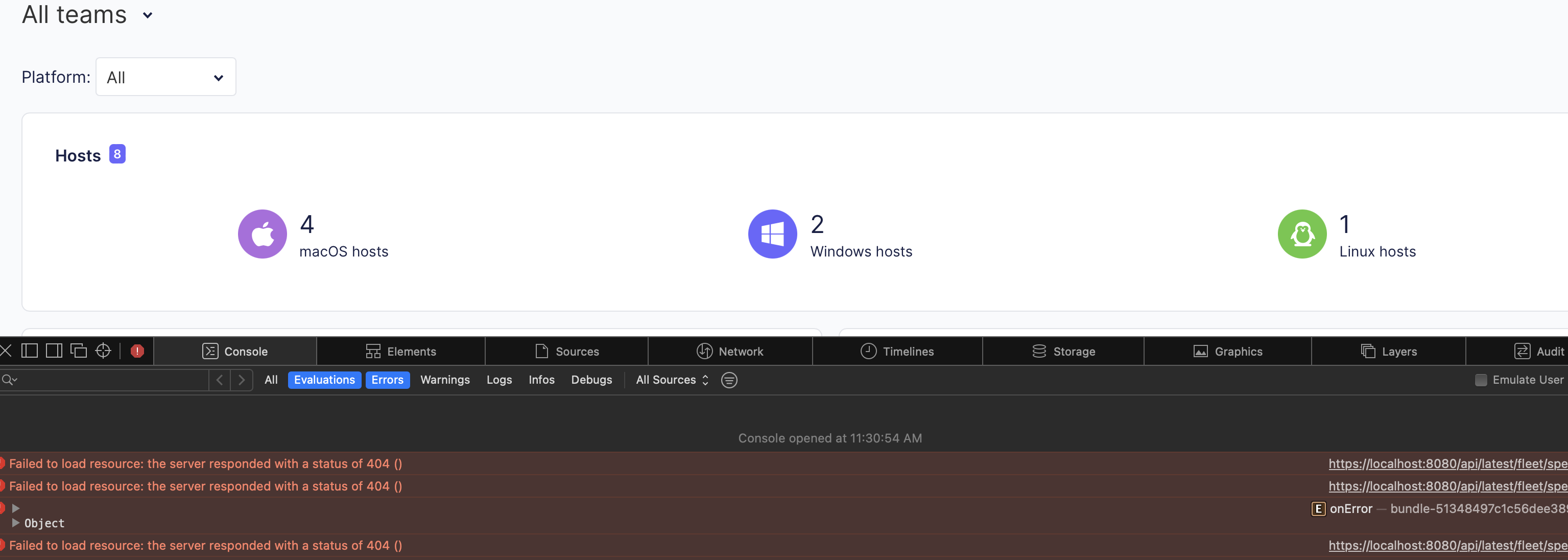Viewport: 1568px width, 560px height.
Task: Open the console filter options icon
Action: click(729, 380)
